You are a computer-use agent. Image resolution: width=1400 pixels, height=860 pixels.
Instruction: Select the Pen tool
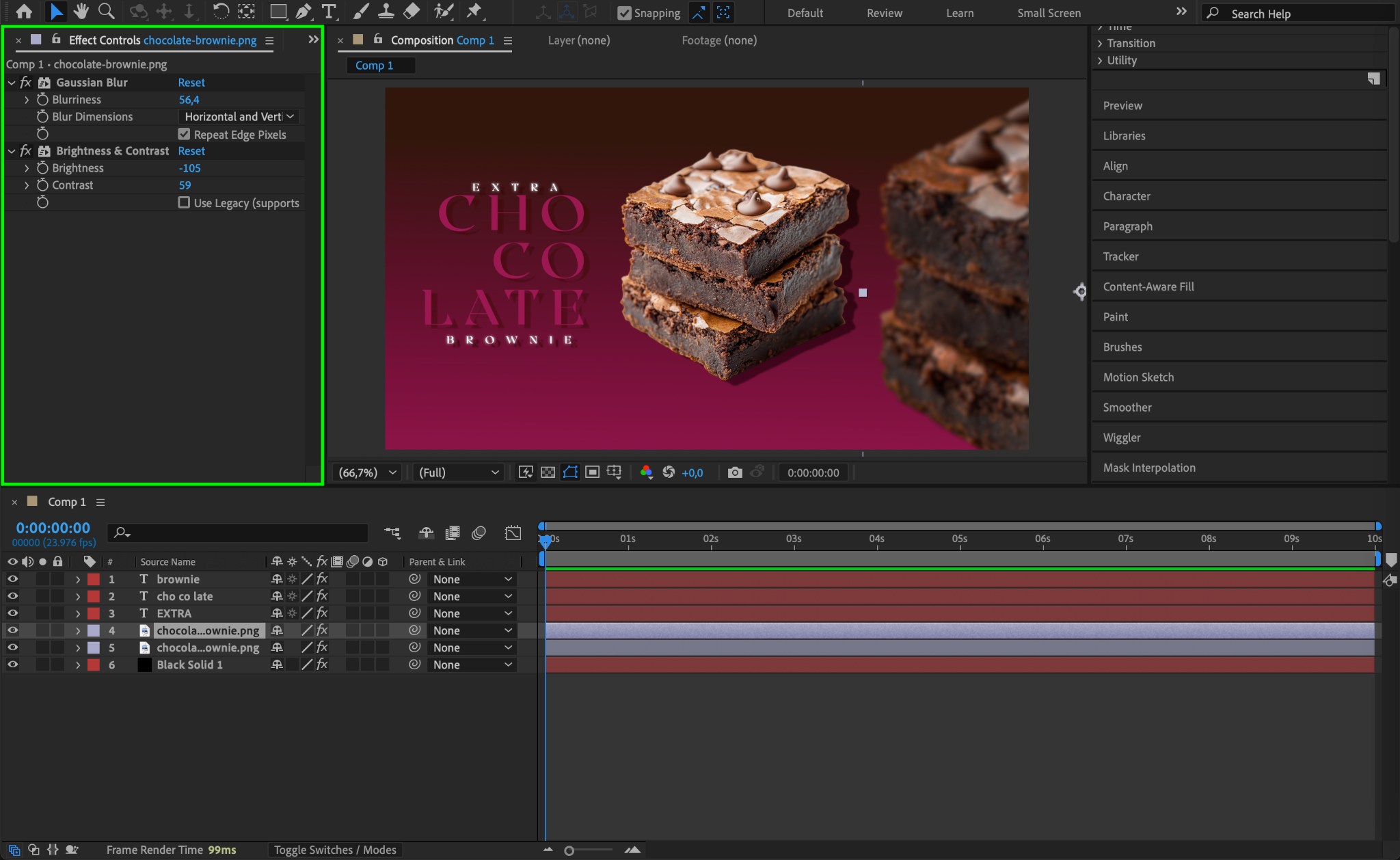pyautogui.click(x=304, y=12)
